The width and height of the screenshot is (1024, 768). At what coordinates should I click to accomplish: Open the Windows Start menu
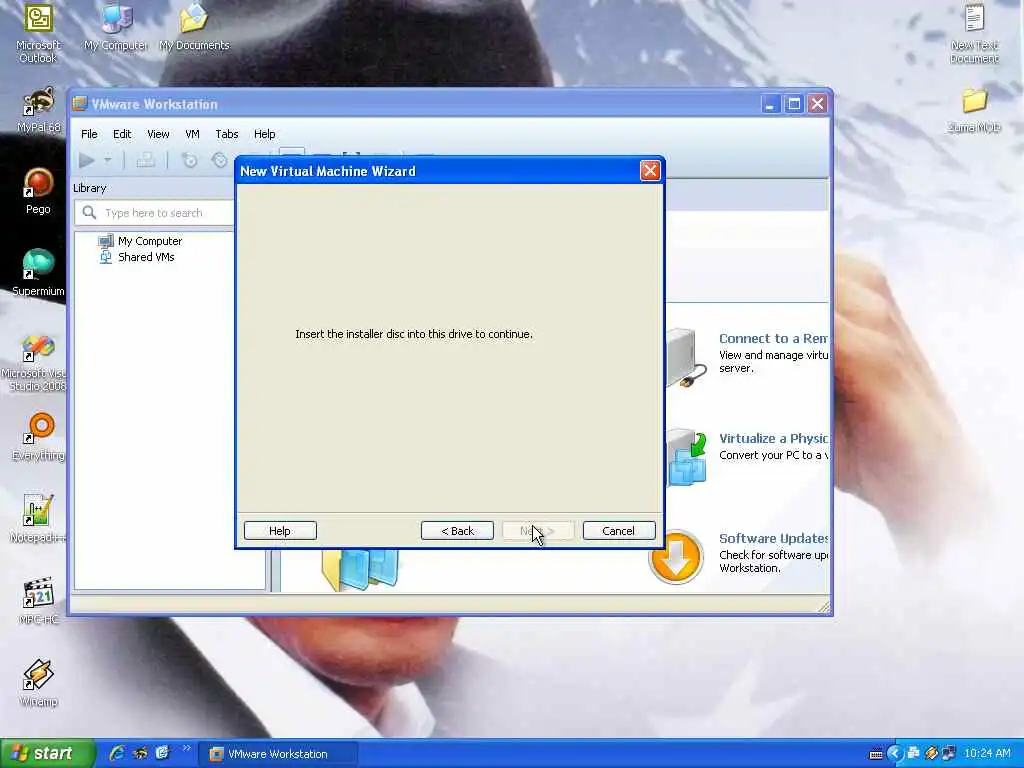46,754
